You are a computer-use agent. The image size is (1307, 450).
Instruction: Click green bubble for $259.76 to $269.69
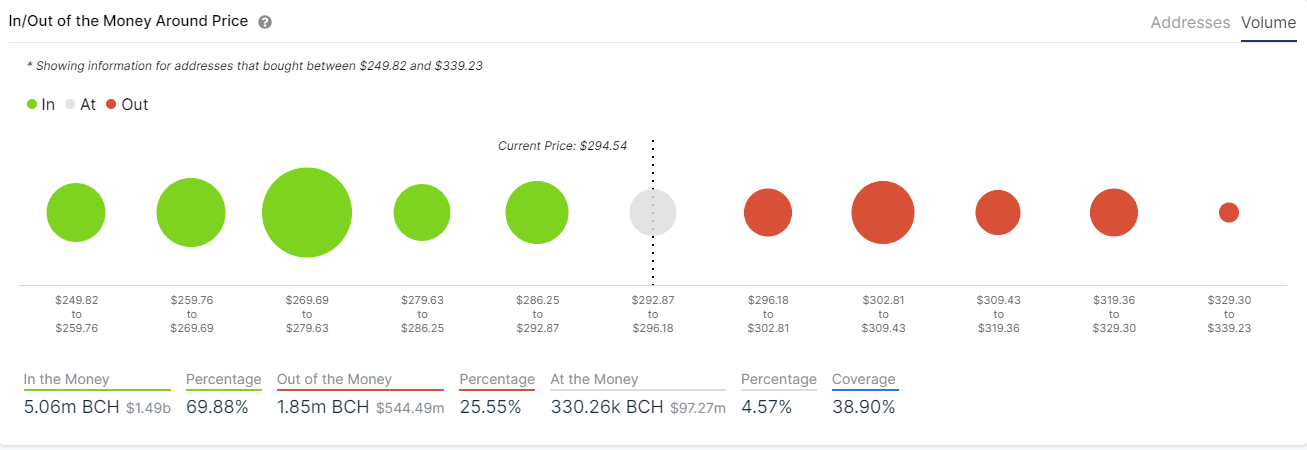(x=191, y=213)
